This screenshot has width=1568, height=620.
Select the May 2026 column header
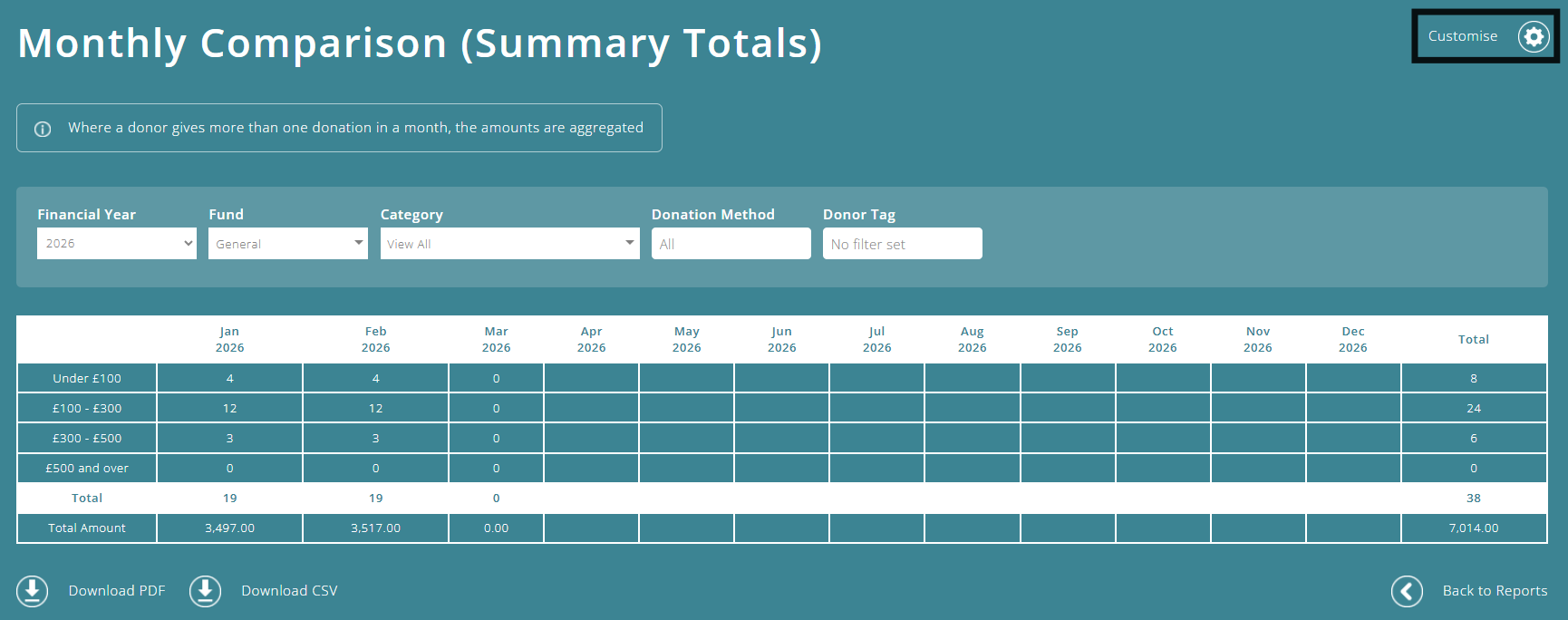click(x=686, y=339)
